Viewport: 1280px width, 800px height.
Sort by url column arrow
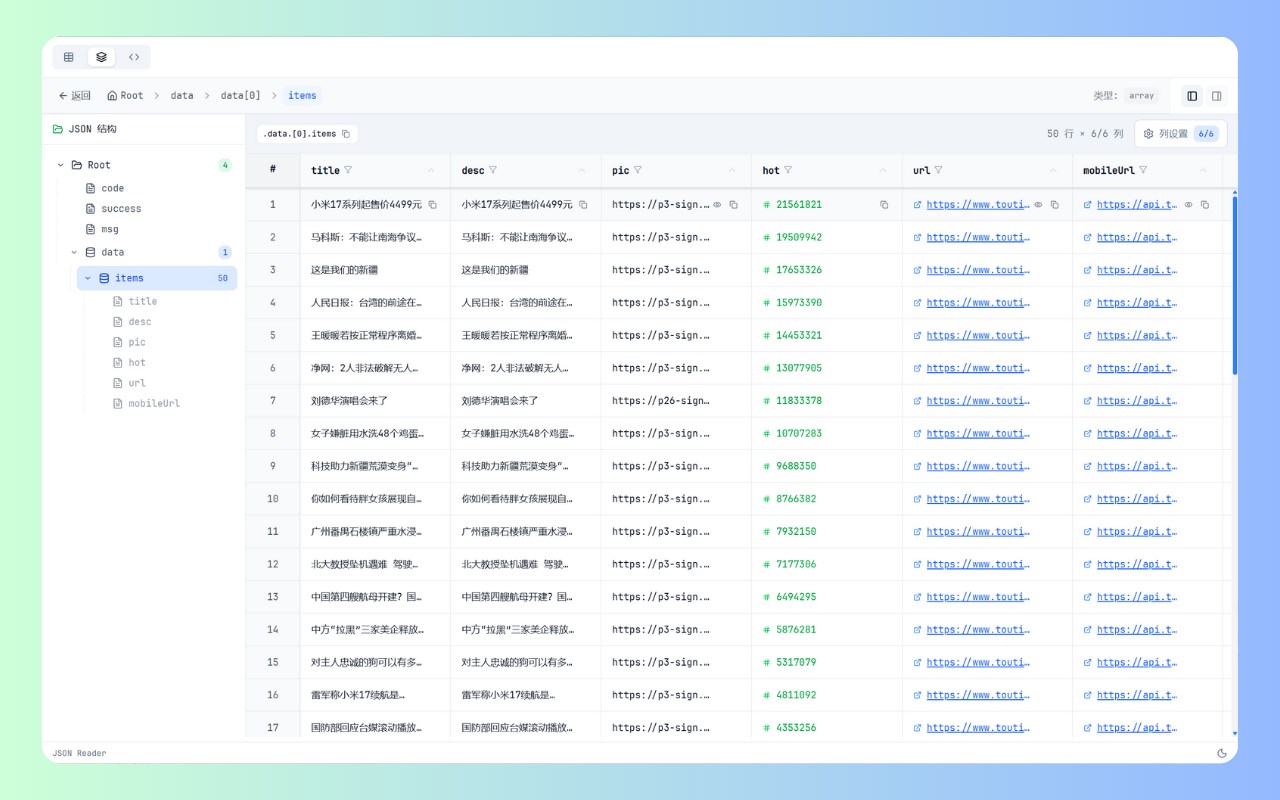click(1053, 171)
